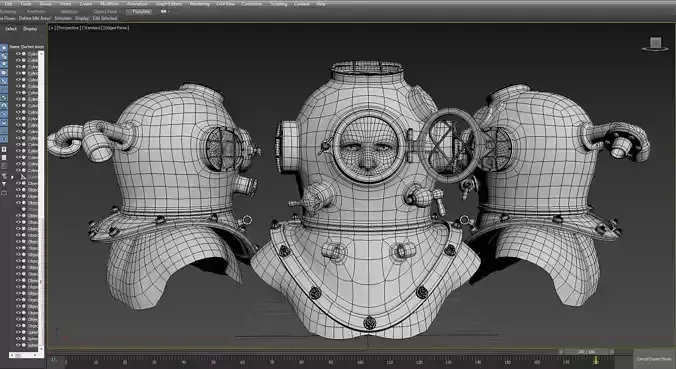Open the Views menu

click(x=66, y=4)
